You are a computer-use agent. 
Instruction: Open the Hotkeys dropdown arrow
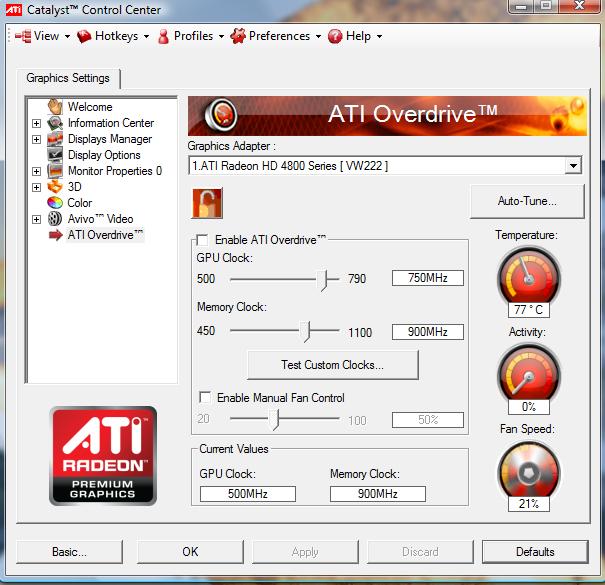(146, 37)
